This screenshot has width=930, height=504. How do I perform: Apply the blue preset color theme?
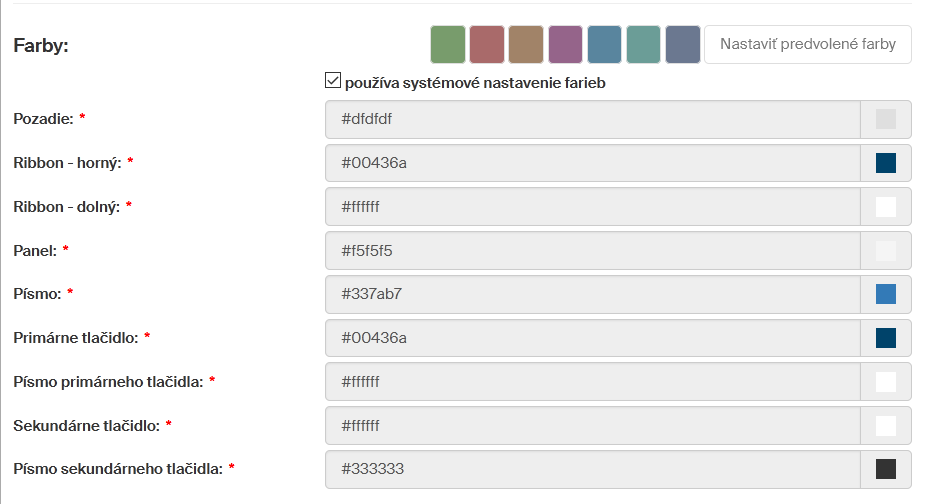click(604, 44)
